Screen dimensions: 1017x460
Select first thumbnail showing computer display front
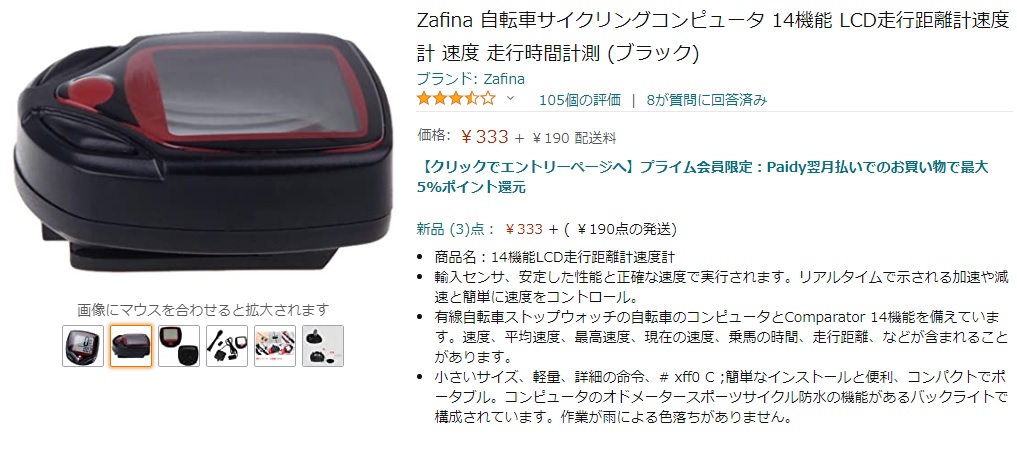point(83,346)
